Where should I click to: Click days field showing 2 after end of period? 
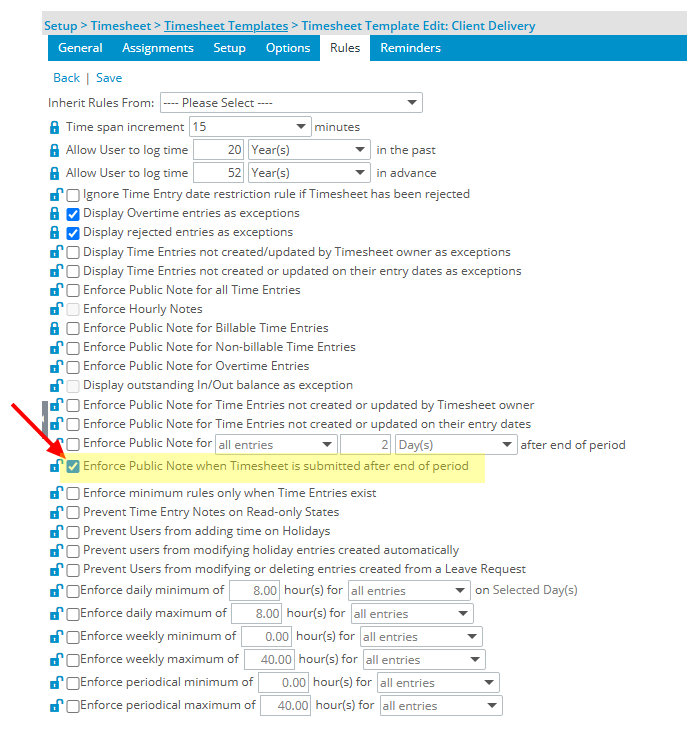(365, 445)
